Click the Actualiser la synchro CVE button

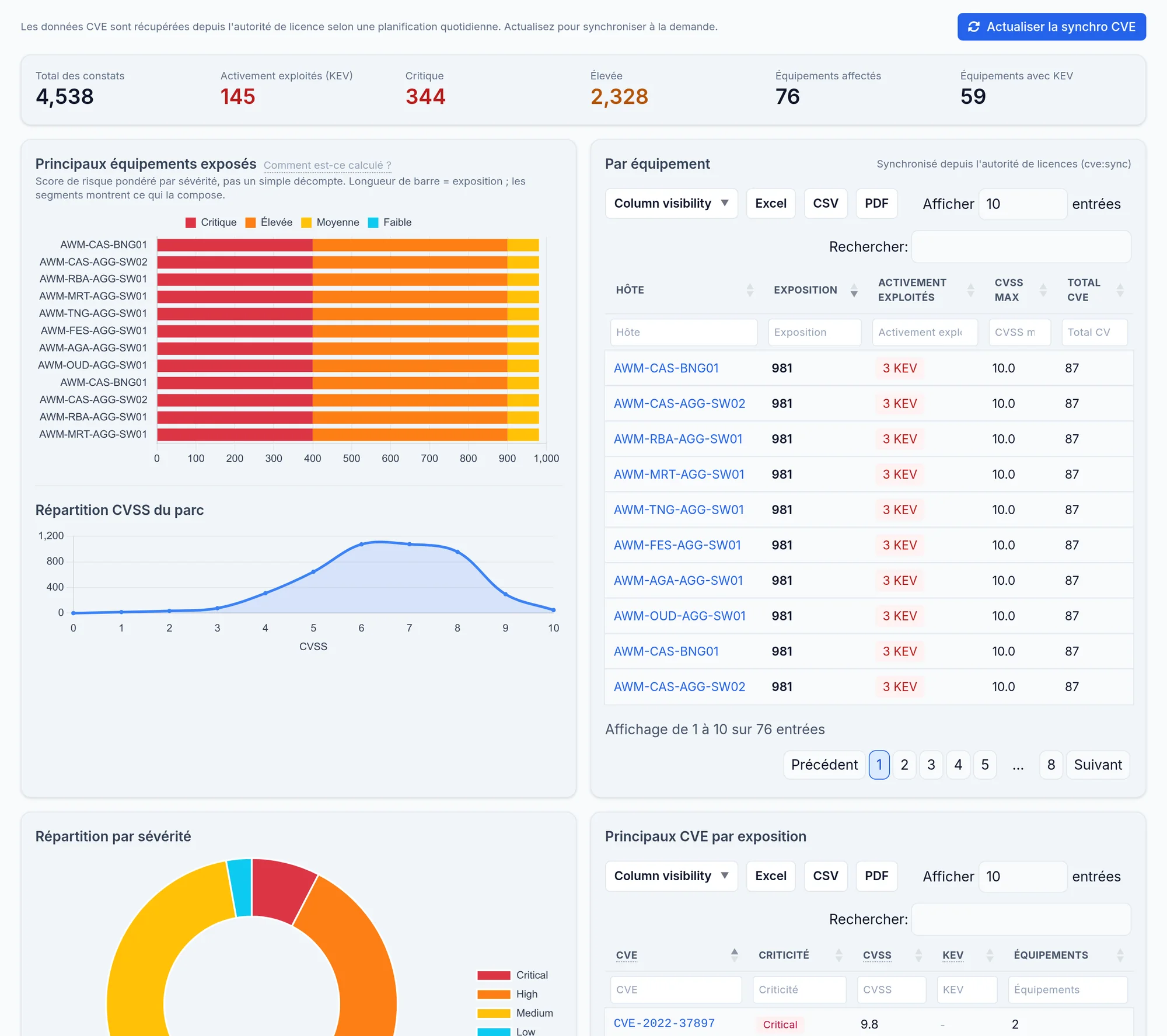(1051, 27)
